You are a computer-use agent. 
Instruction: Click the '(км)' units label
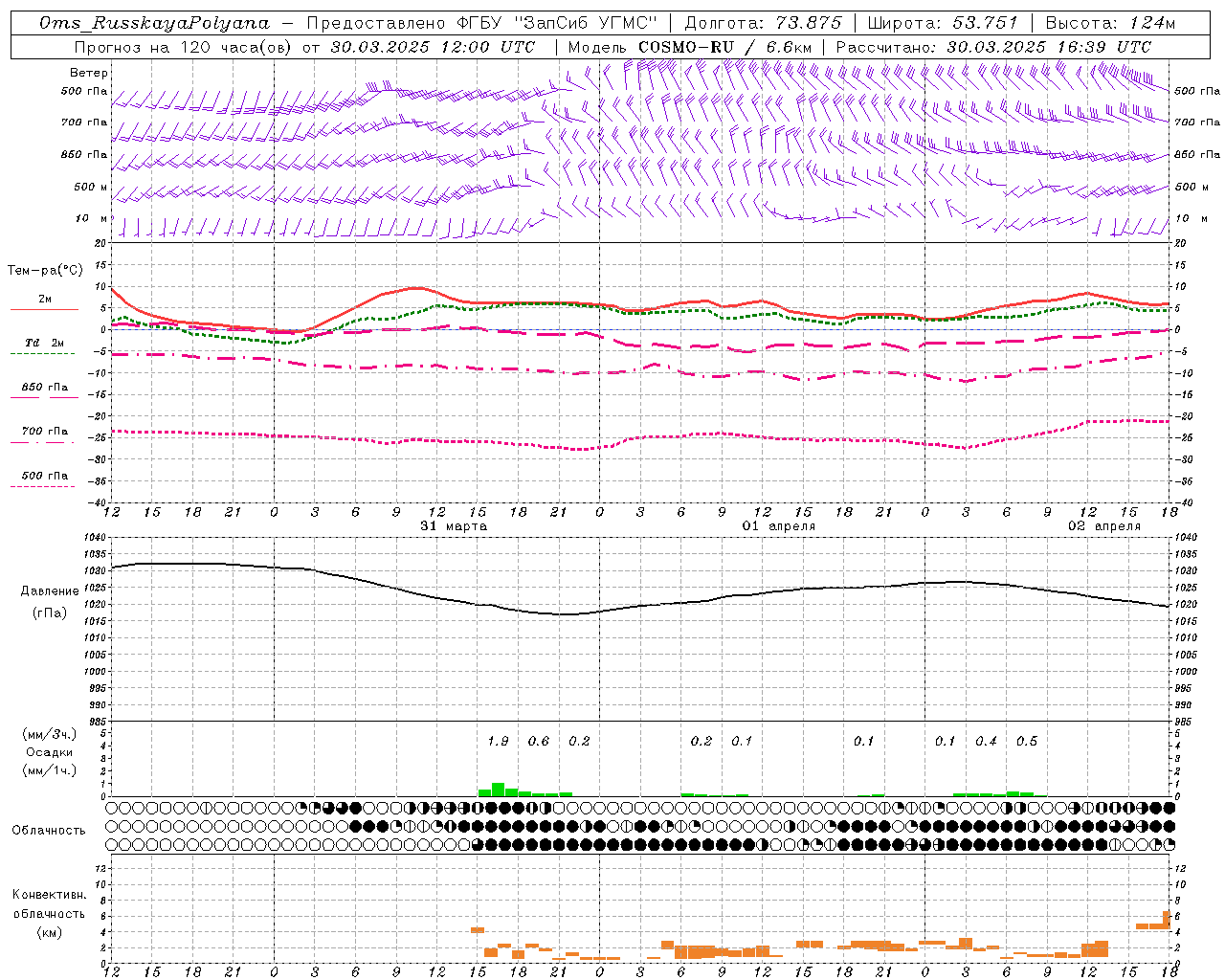50,932
